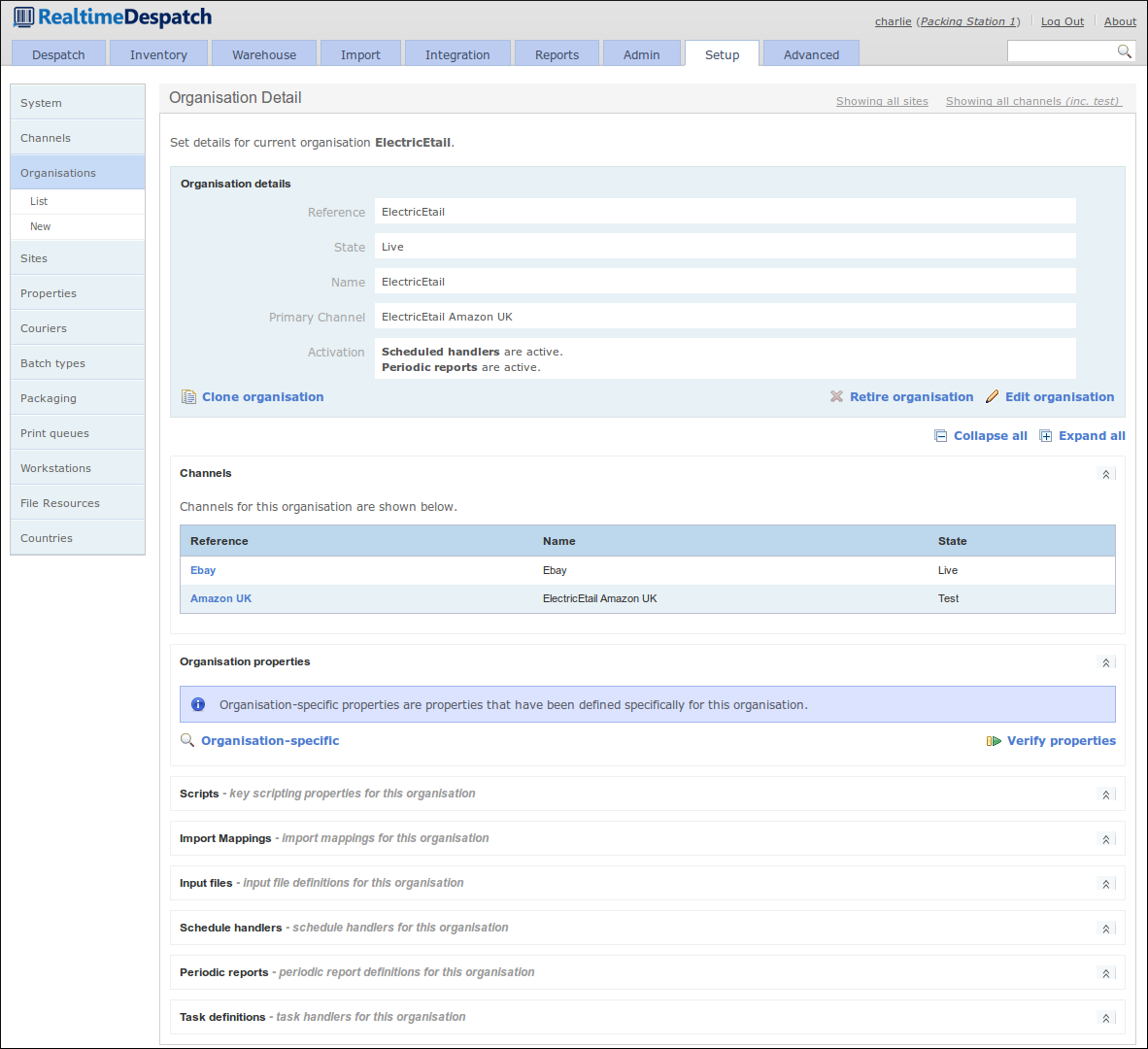Click the magnifier icon beside Organisation-specific
Screen dimensions: 1148x1049
187,741
